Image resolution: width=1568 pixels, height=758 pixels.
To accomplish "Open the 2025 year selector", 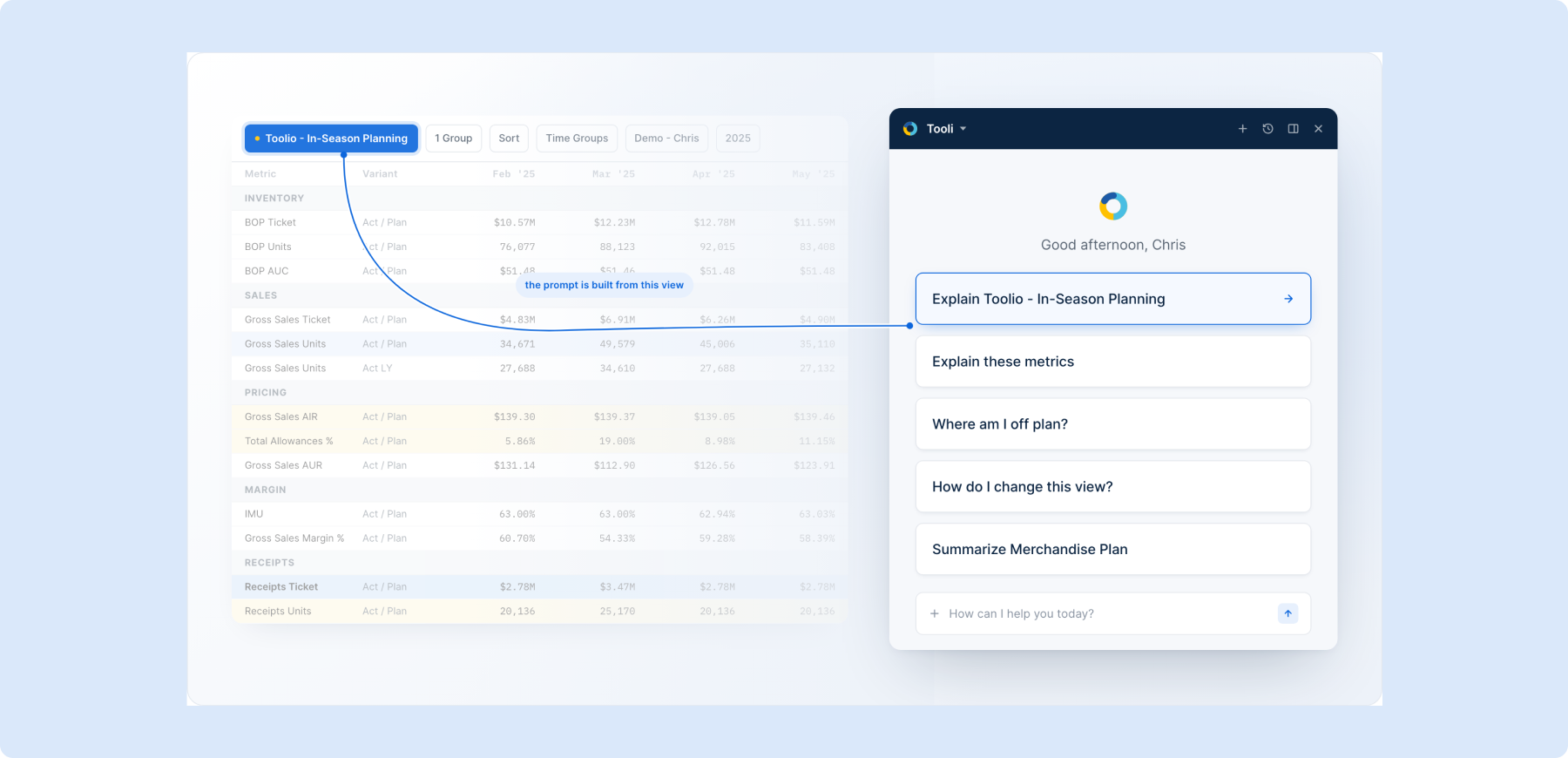I will coord(738,139).
